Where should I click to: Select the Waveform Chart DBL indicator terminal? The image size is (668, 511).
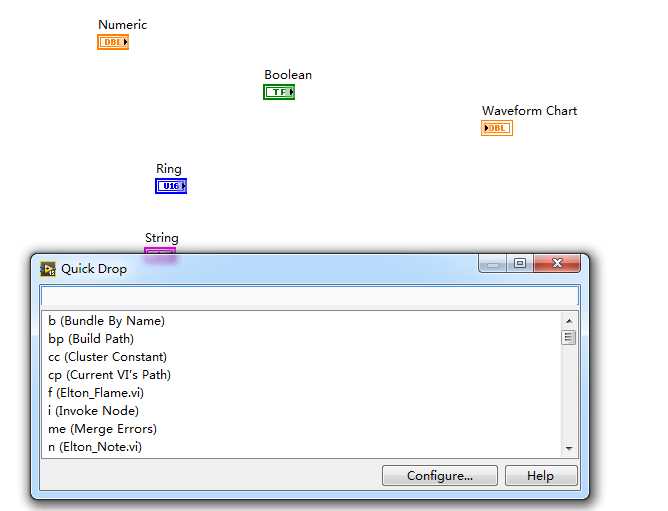point(497,128)
